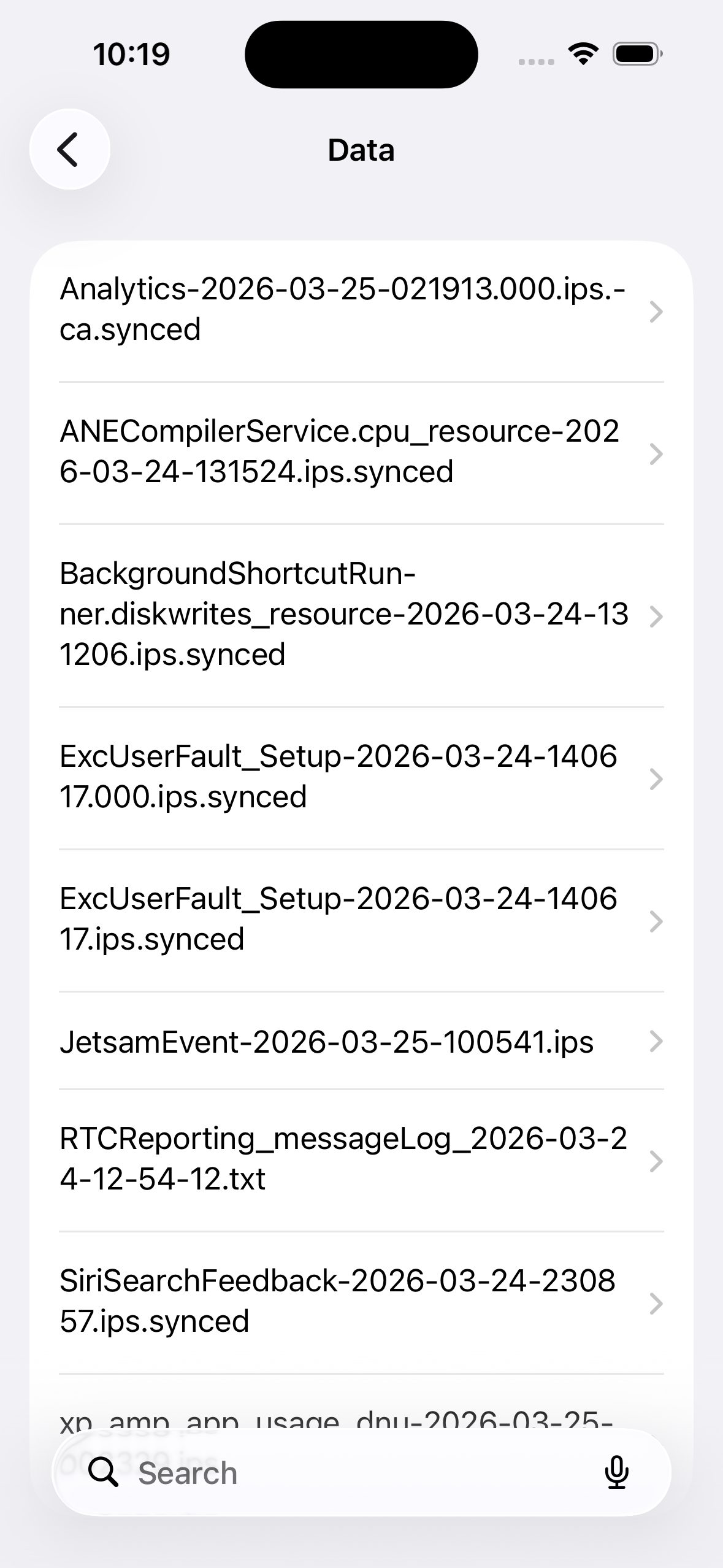Tap chevron beside ANECompilerService entry
723x1568 pixels.
point(656,454)
